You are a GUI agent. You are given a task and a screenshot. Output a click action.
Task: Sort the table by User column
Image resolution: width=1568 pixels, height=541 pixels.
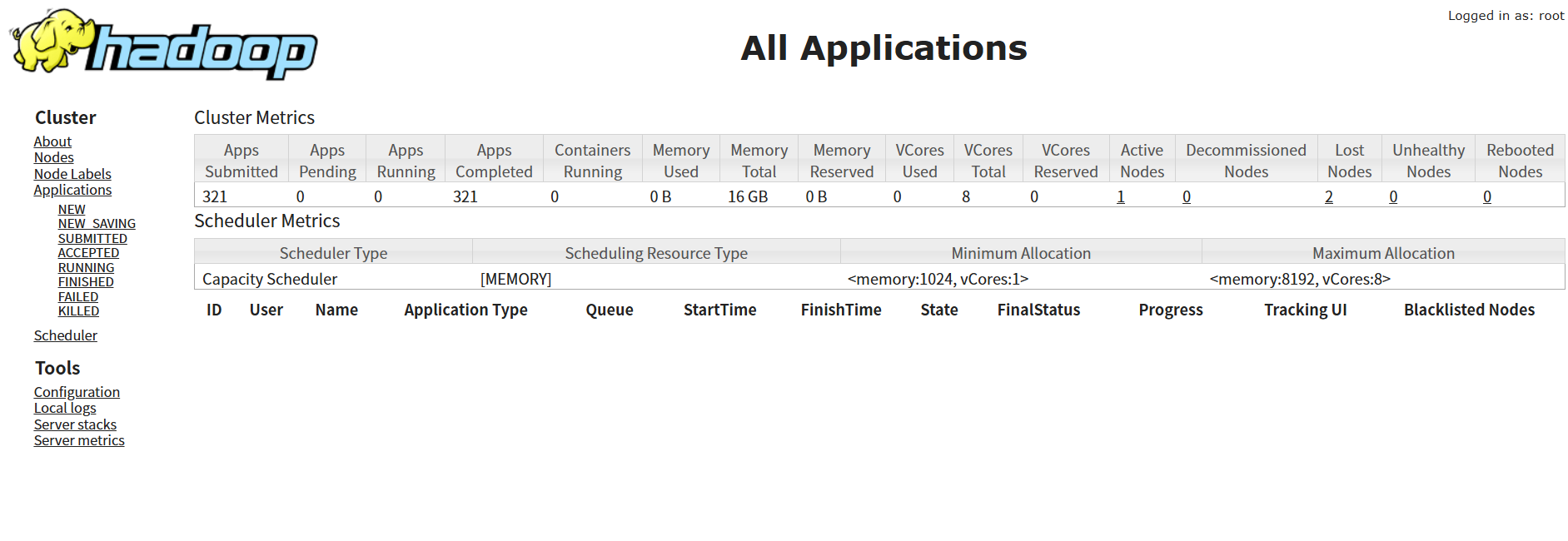pos(266,310)
